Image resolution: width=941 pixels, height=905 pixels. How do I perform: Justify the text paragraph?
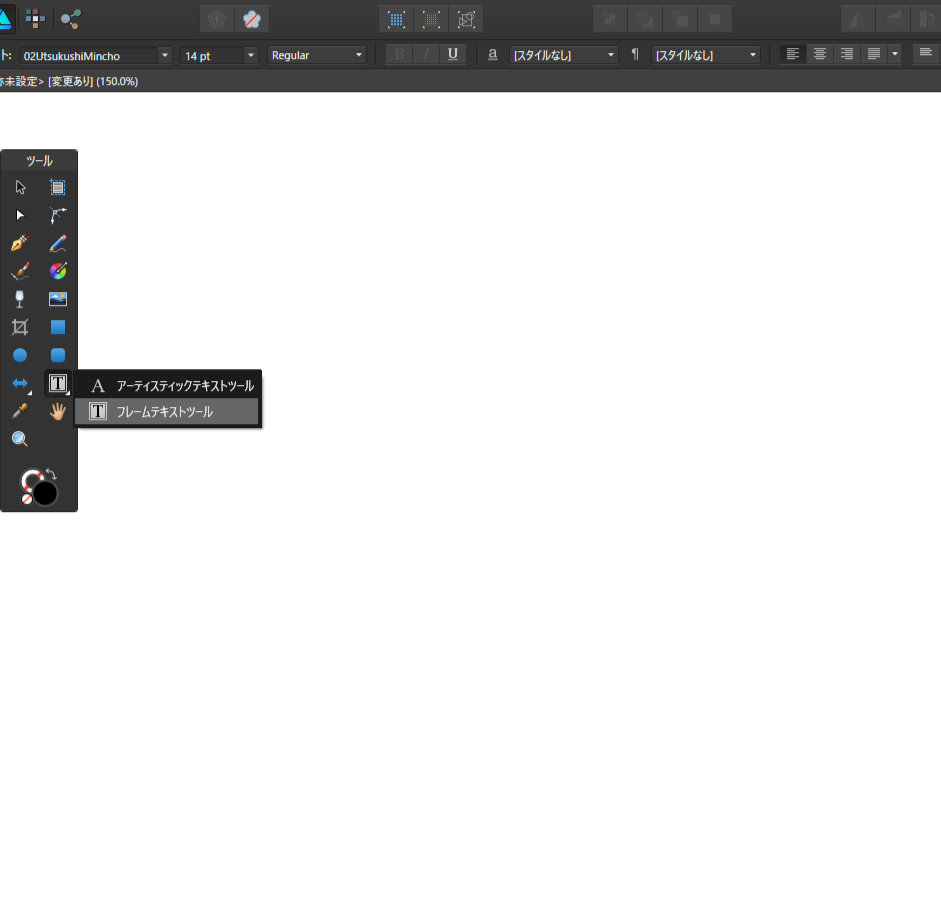(874, 55)
